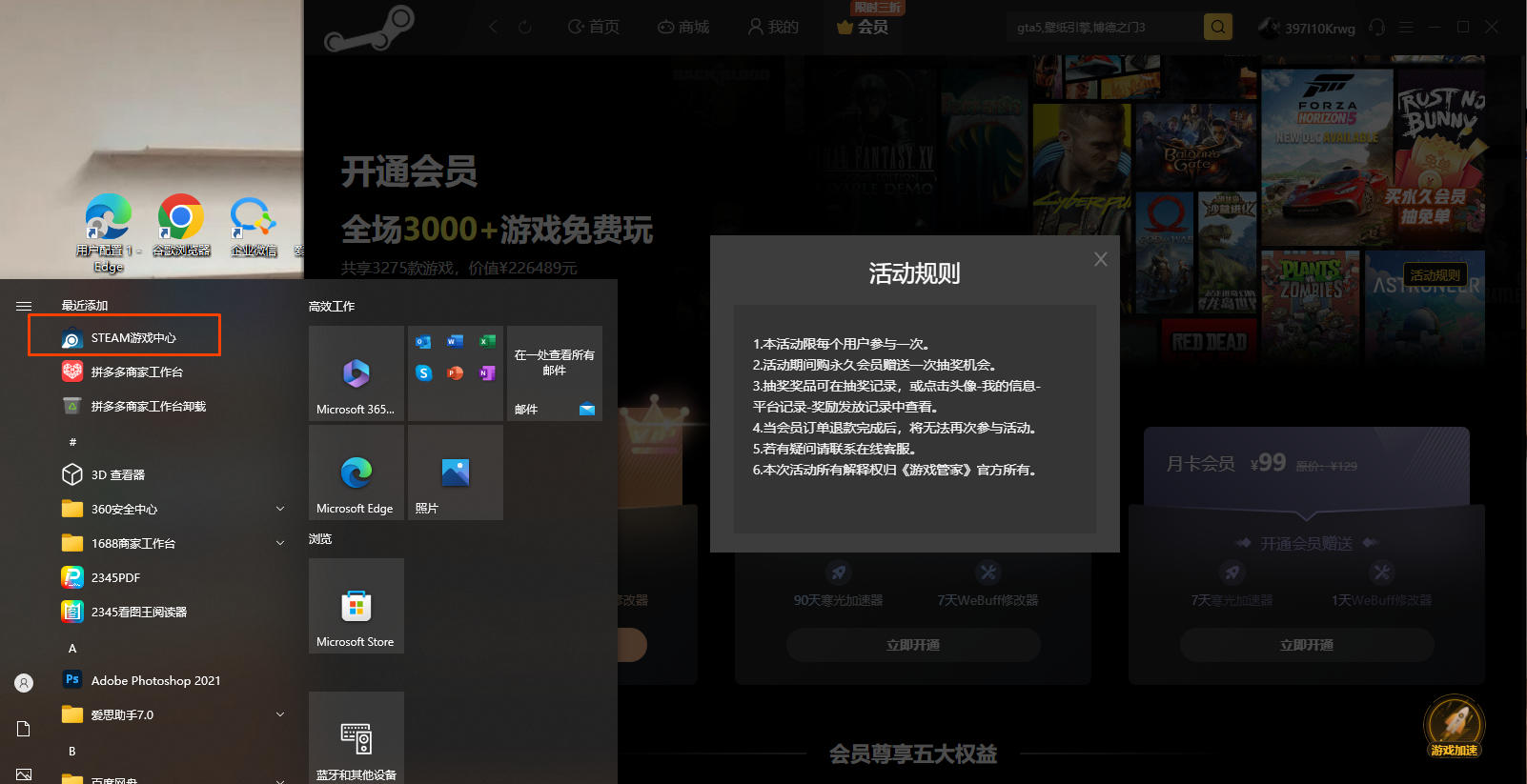Open the game client hamburger menu
Screen dimensions: 1527x784
(x=1406, y=28)
